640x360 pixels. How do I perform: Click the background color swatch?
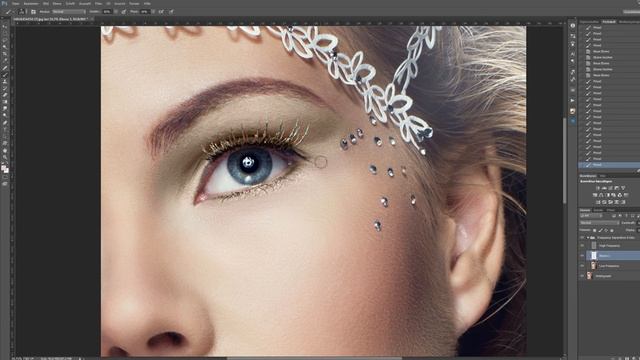pyautogui.click(x=7, y=170)
